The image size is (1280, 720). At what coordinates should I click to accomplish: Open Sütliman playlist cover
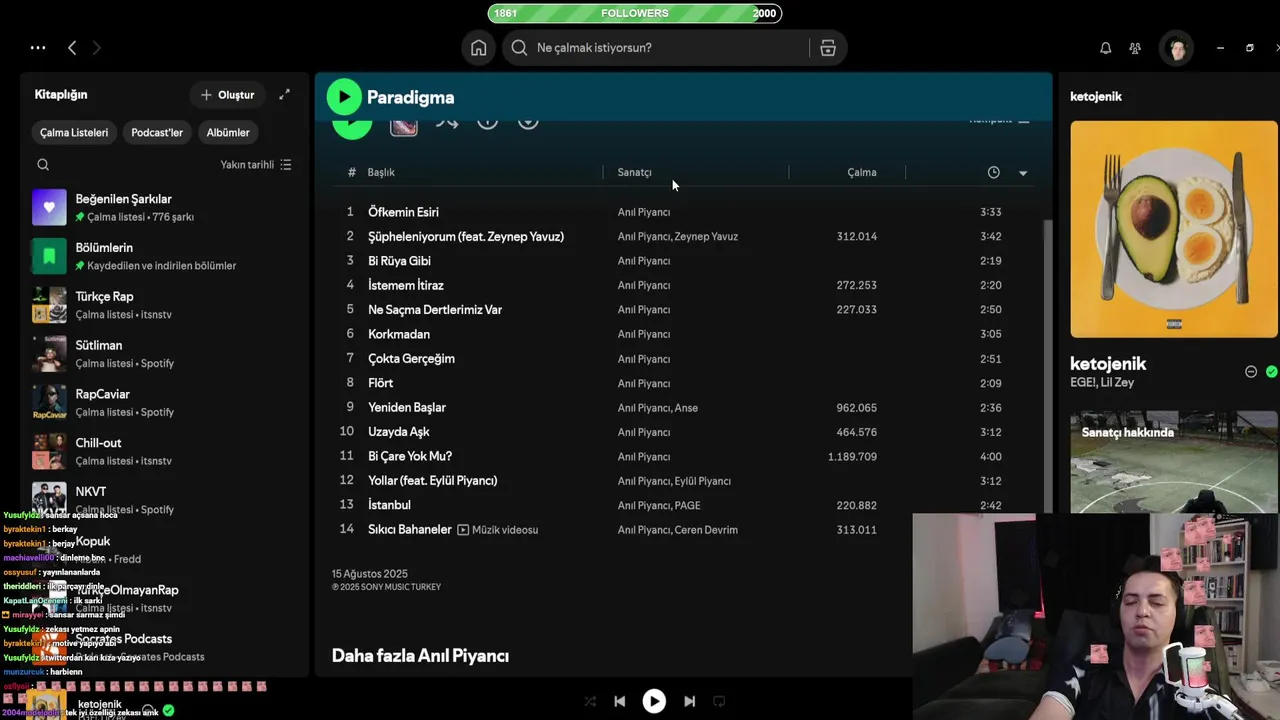[x=49, y=354]
